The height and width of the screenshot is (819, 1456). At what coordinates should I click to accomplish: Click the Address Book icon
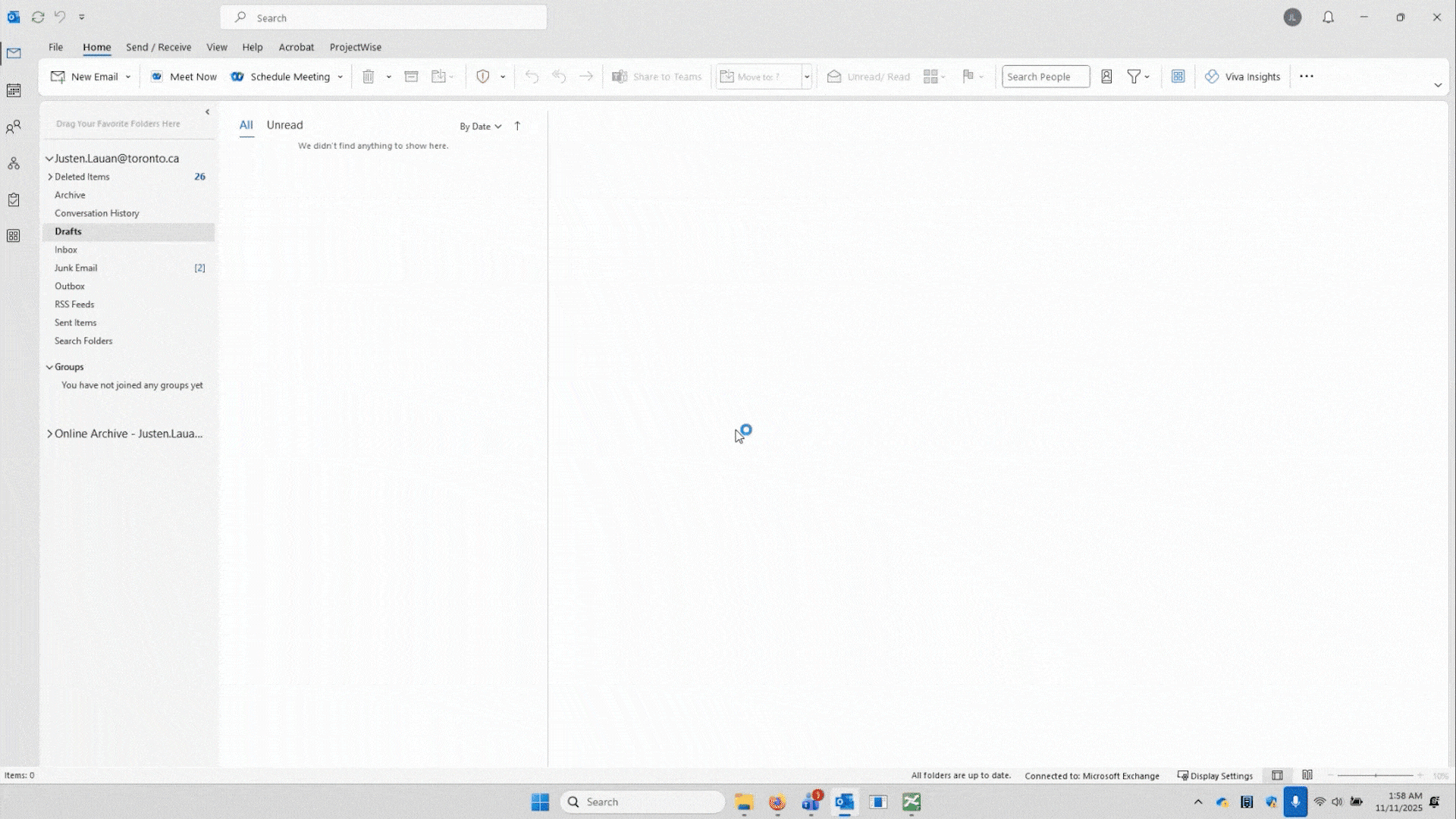(x=1106, y=77)
